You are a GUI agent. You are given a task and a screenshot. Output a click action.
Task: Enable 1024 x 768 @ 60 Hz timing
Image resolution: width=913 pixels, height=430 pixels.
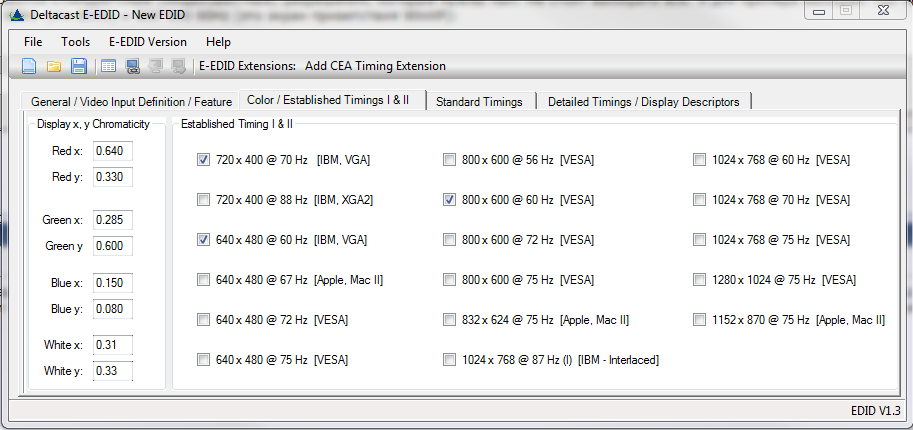(700, 160)
